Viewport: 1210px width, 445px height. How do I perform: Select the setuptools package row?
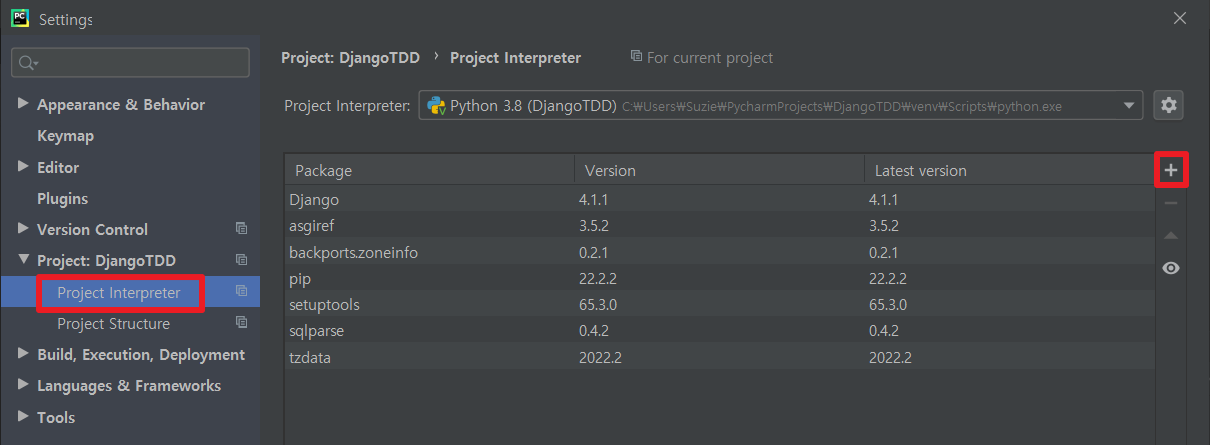tap(719, 304)
